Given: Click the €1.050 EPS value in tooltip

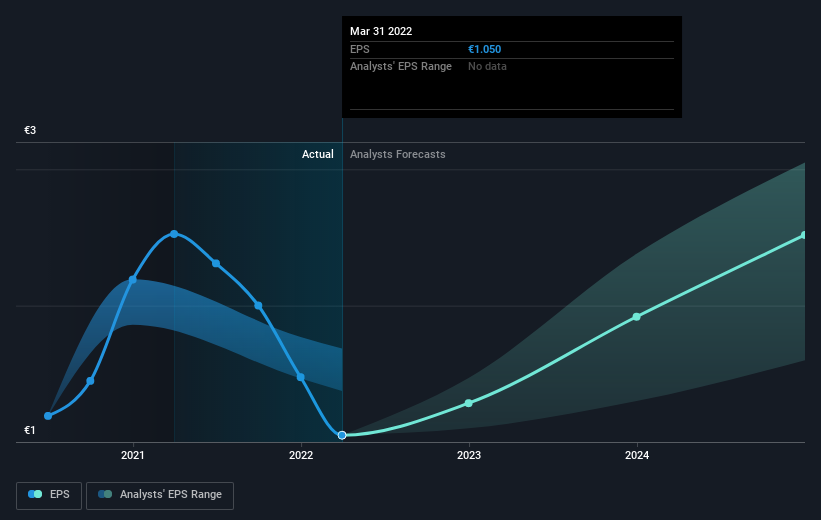Looking at the screenshot, I should click(x=487, y=49).
